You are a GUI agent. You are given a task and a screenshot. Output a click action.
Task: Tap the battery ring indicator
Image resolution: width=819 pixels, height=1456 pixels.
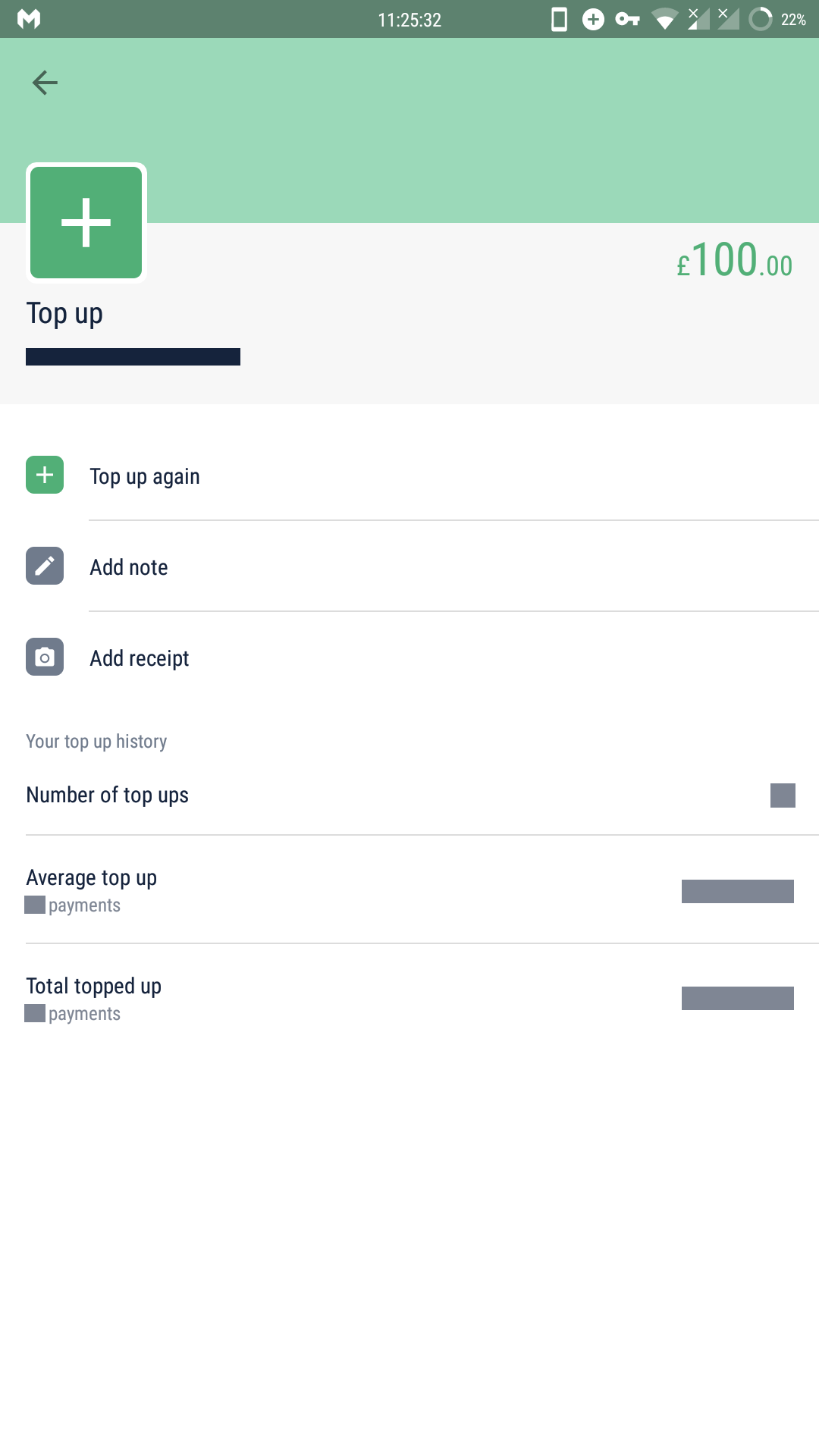(x=760, y=19)
